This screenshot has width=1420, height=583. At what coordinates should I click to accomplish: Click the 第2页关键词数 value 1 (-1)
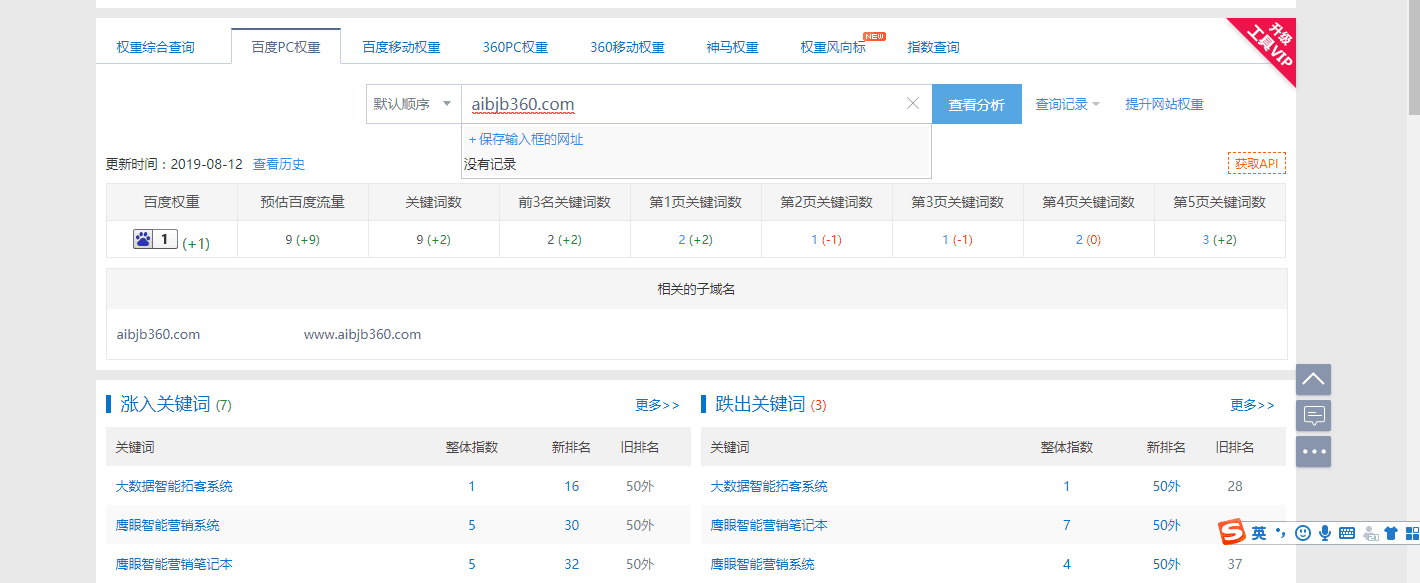point(827,240)
